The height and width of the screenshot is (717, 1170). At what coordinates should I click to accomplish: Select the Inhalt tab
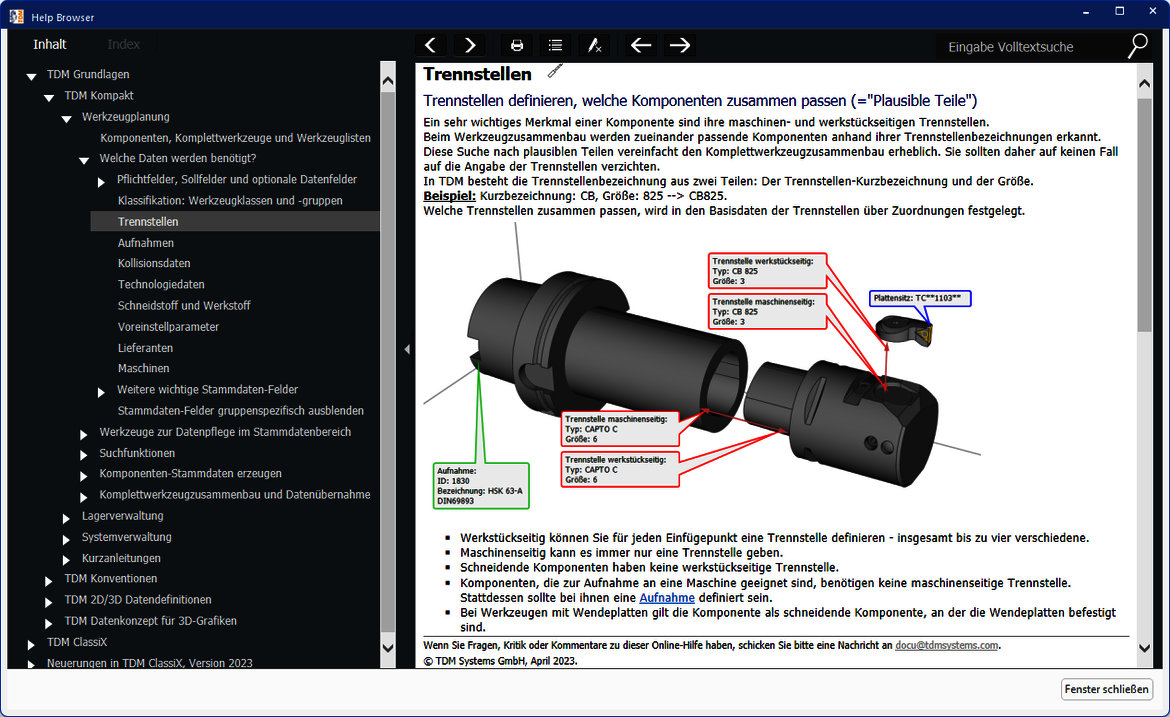click(x=50, y=44)
